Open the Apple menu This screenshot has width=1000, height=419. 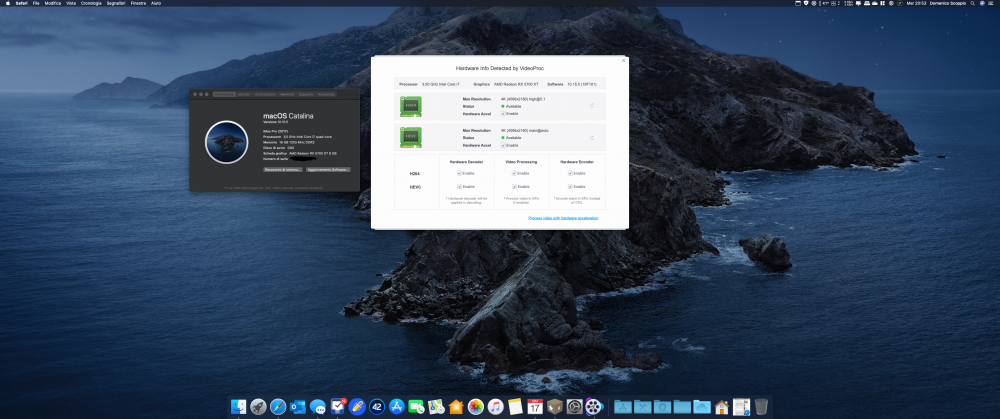8,3
